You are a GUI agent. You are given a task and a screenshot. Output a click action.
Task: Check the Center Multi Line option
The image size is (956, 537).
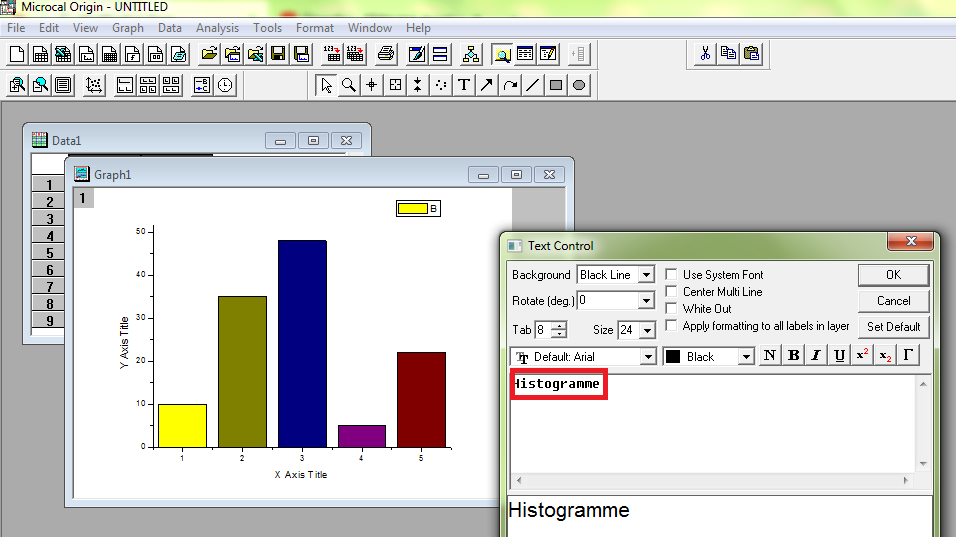point(672,291)
